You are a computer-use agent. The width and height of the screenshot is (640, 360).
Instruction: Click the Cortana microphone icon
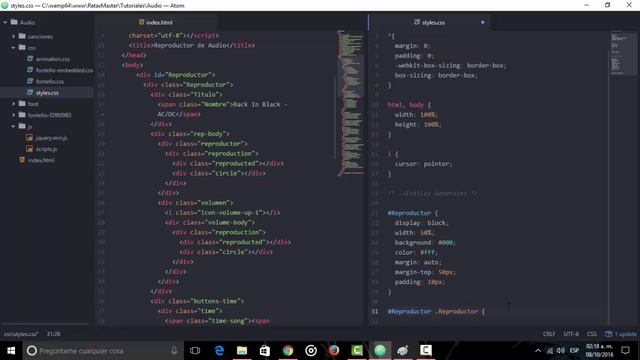(x=174, y=351)
